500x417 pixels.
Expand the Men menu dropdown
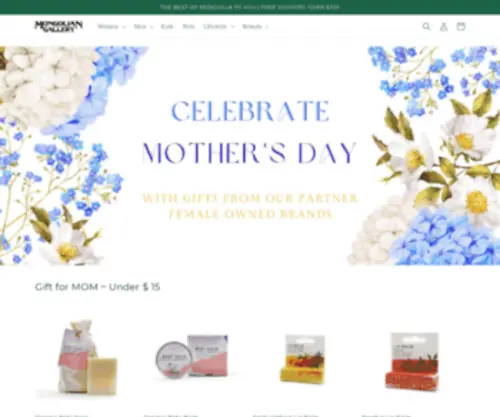pyautogui.click(x=143, y=27)
